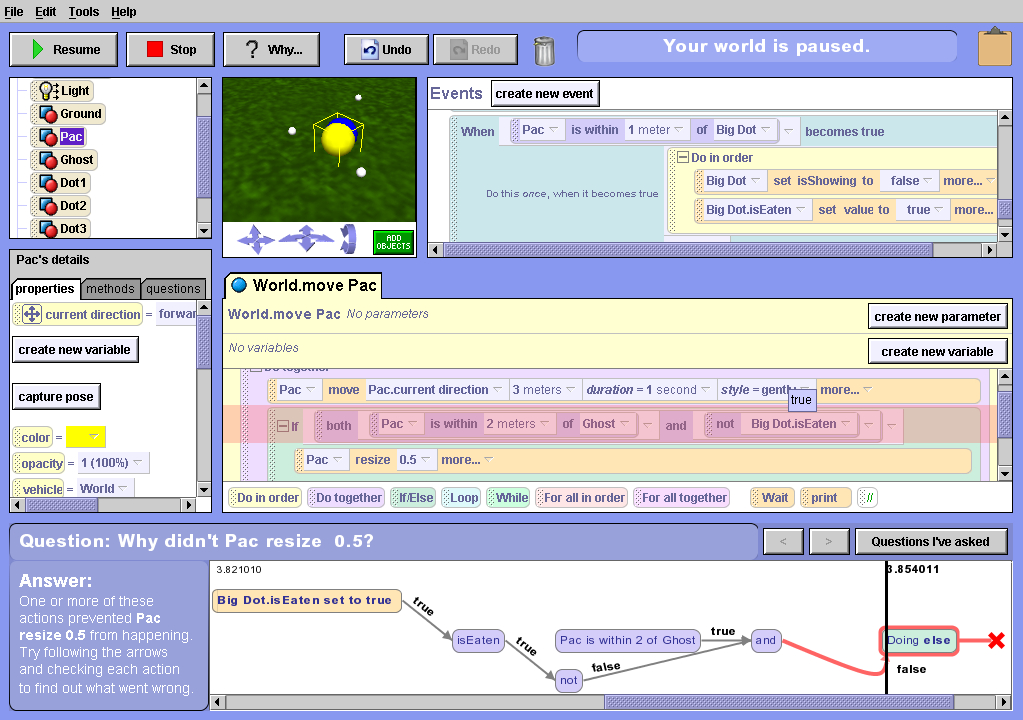Click the trash can icon
Image resolution: width=1023 pixels, height=720 pixels.
point(544,50)
